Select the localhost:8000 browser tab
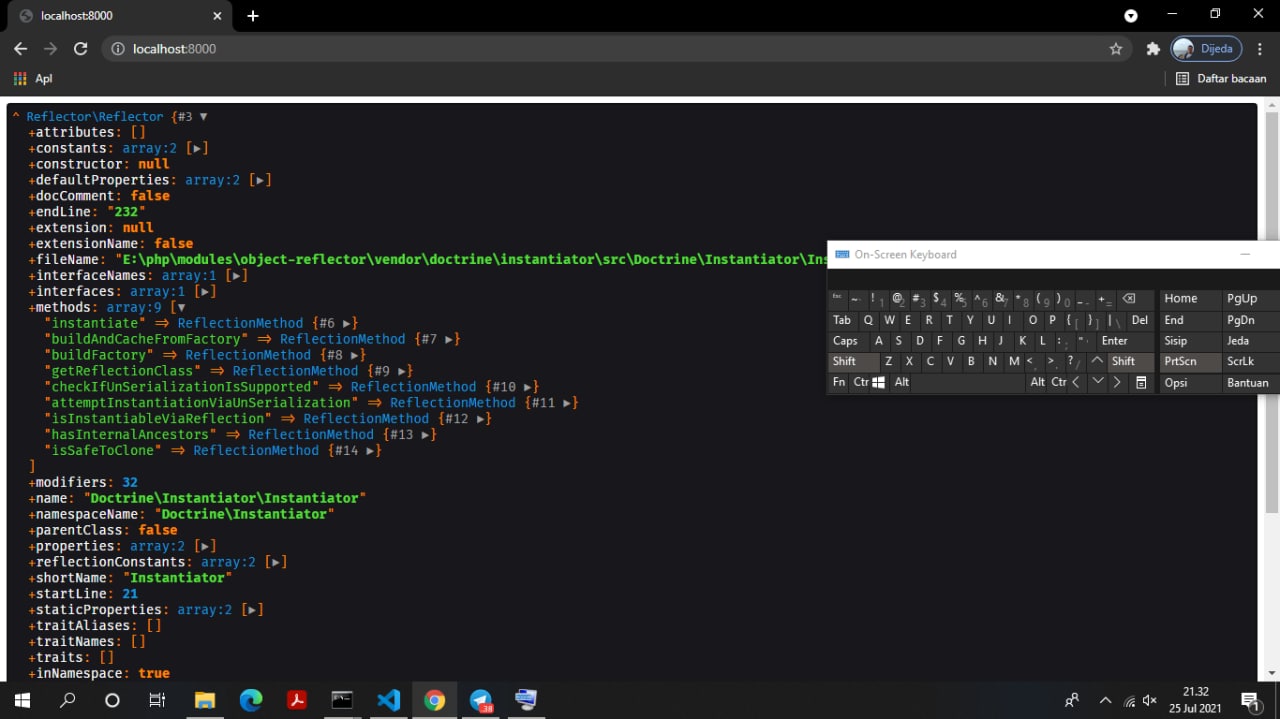1280x719 pixels. (x=110, y=16)
